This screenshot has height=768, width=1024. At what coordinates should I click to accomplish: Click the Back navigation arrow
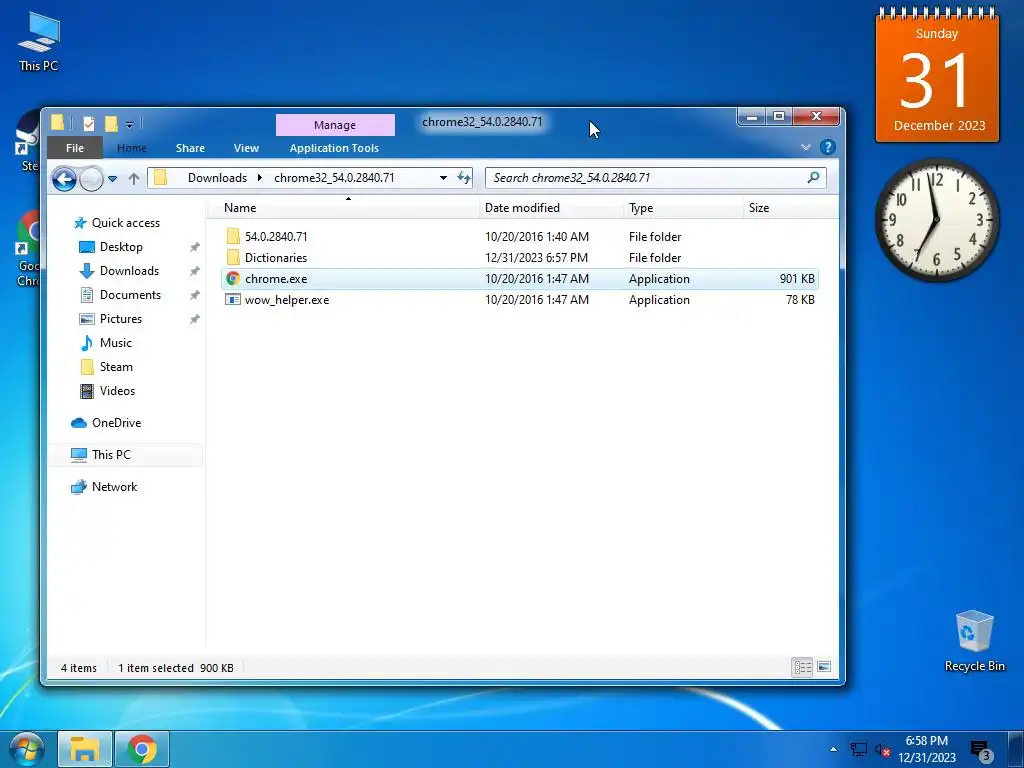click(x=64, y=178)
